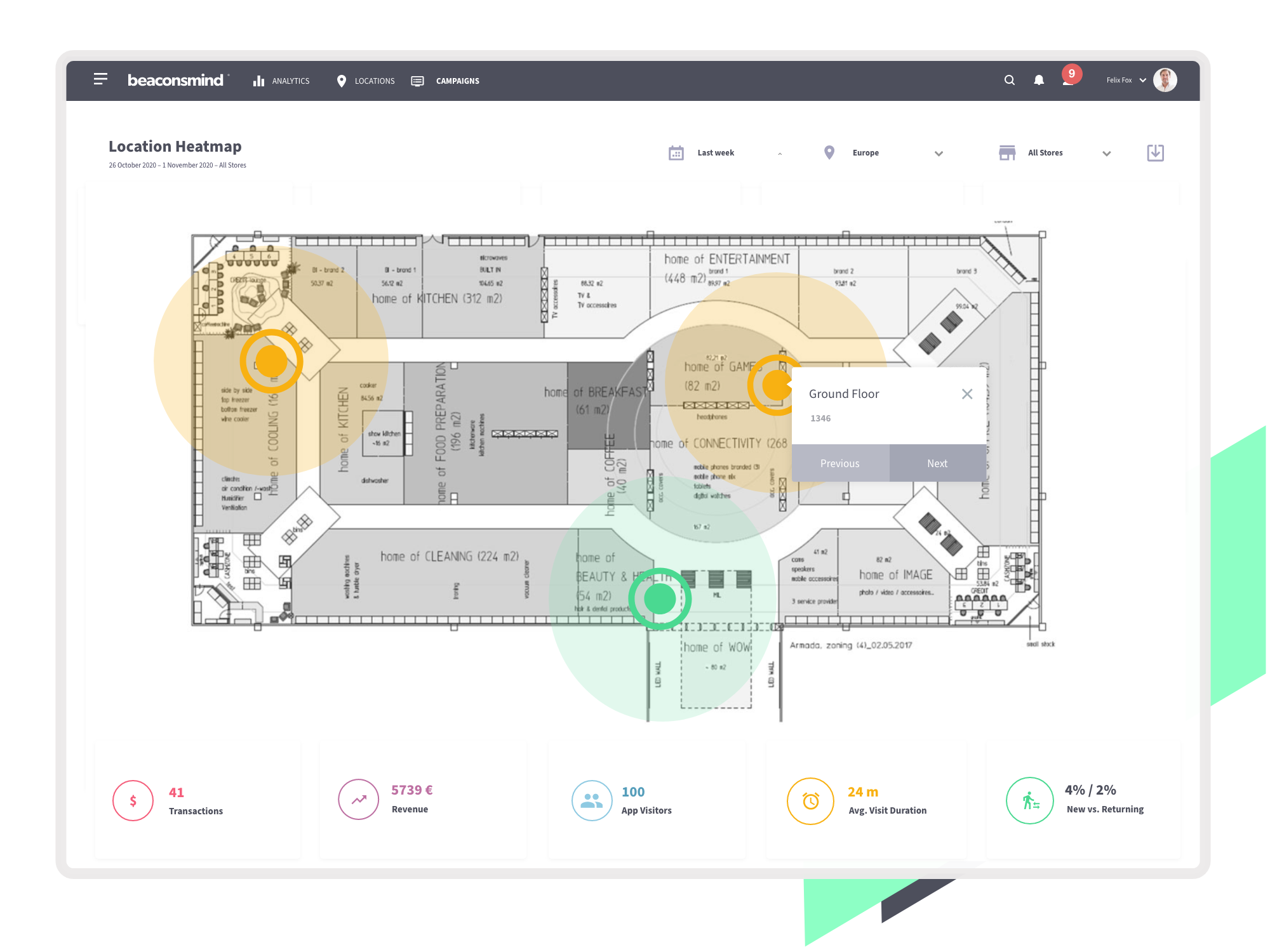Close the Ground Floor popup
Screen dimensions: 1270x952
coord(967,394)
